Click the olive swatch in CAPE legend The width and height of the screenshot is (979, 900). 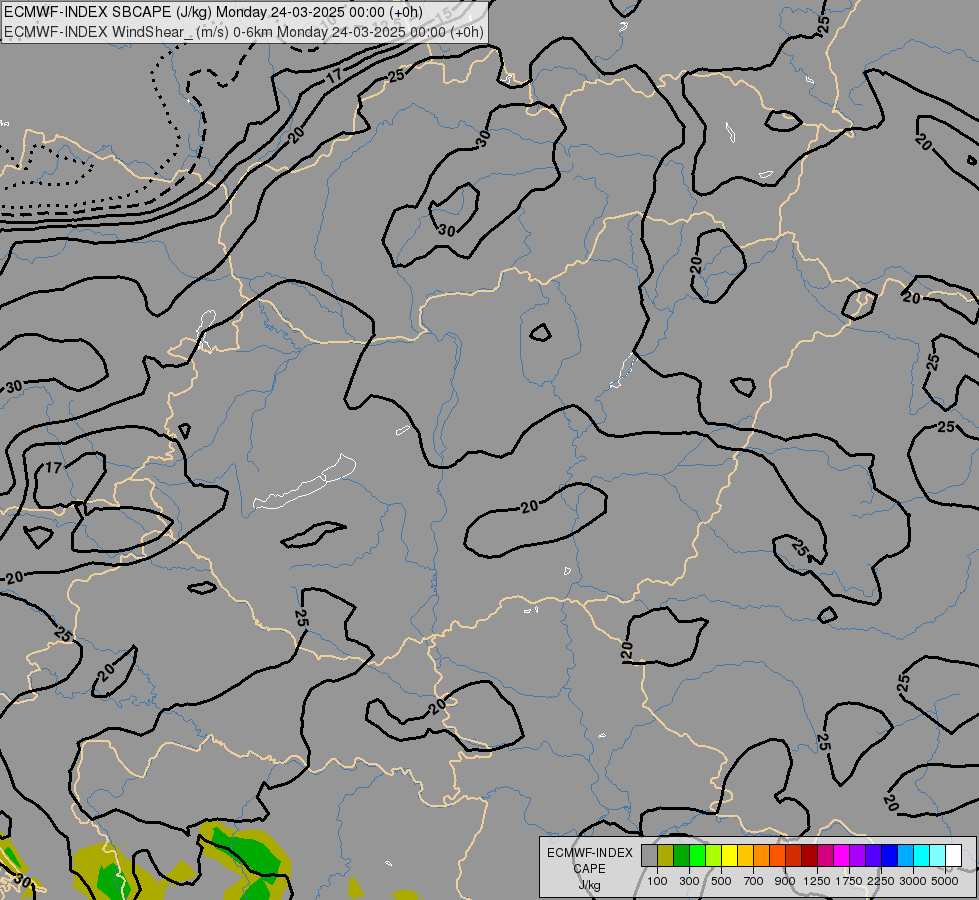coord(666,856)
